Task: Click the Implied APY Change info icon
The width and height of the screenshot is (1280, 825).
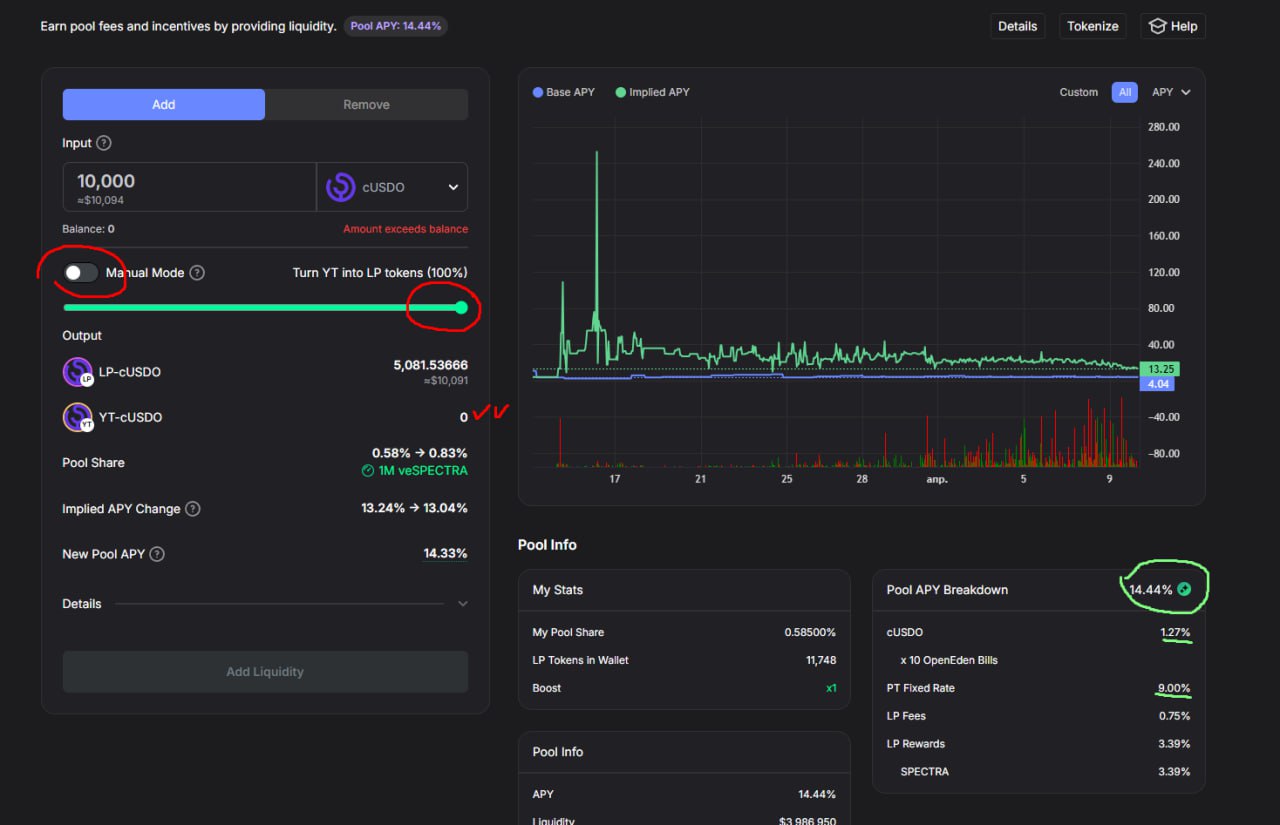Action: tap(193, 509)
